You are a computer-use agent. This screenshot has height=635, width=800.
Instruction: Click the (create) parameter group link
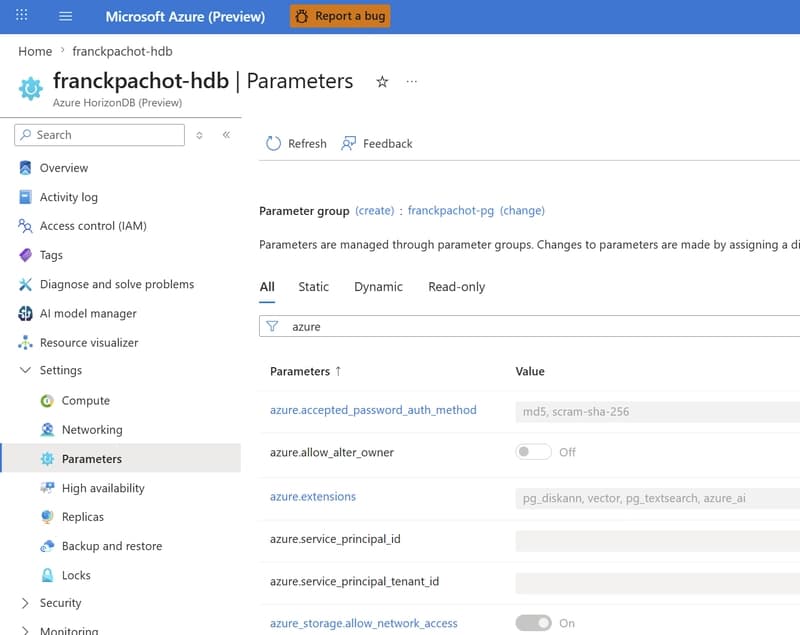pyautogui.click(x=374, y=211)
